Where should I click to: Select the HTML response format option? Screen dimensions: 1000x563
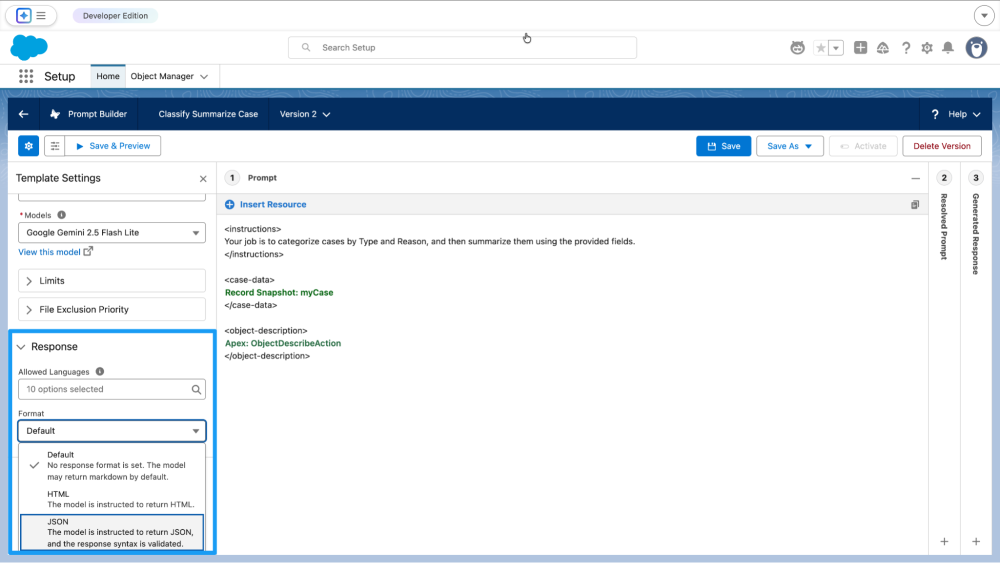coord(112,499)
